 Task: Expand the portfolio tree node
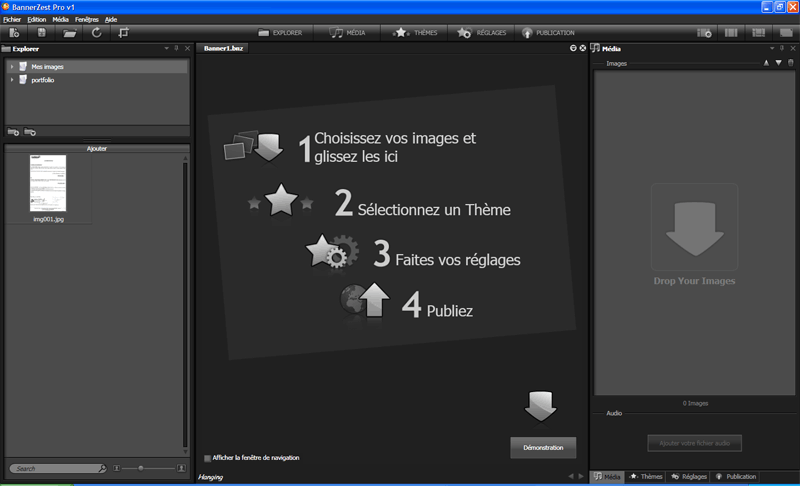coord(11,80)
